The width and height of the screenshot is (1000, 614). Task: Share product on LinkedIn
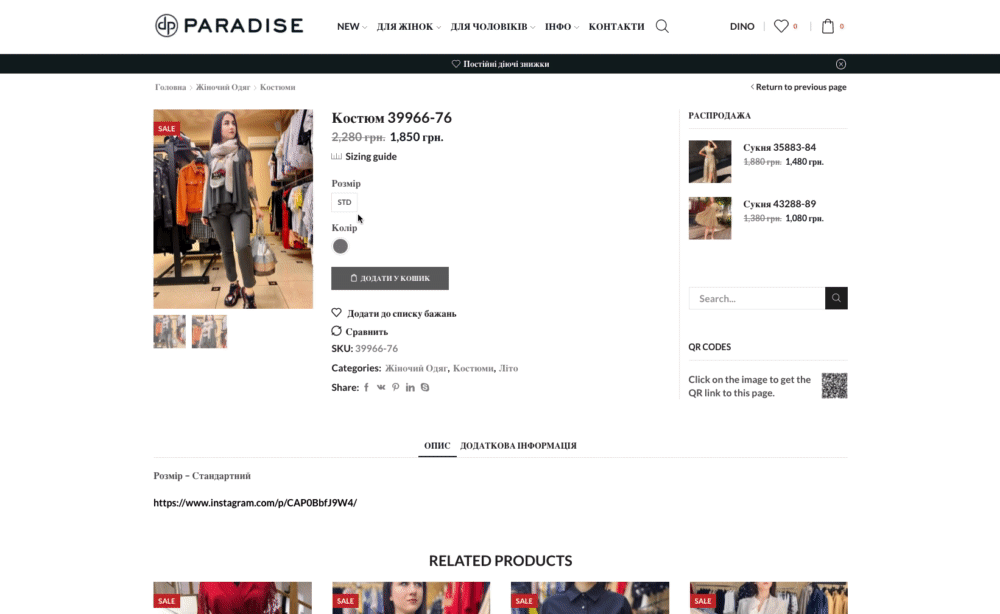(410, 387)
